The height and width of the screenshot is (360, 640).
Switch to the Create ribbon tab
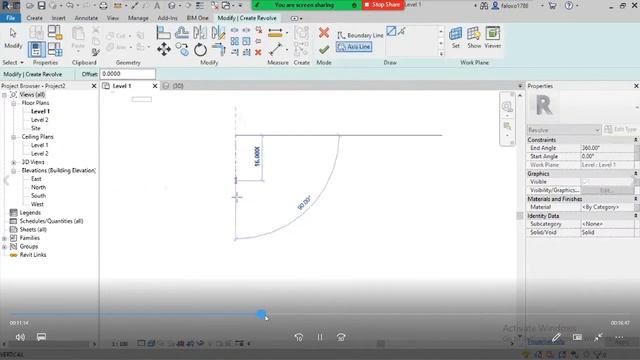click(x=34, y=18)
